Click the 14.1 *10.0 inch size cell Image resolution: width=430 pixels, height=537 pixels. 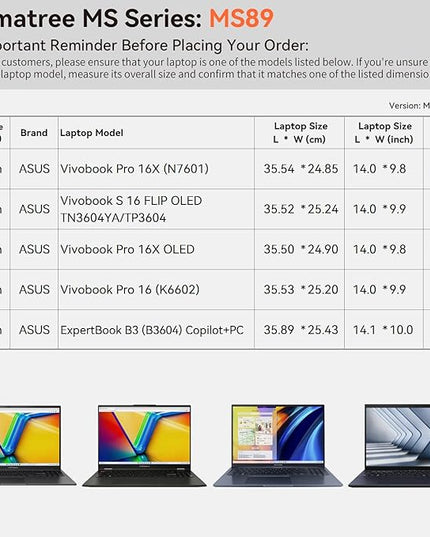pyautogui.click(x=383, y=330)
